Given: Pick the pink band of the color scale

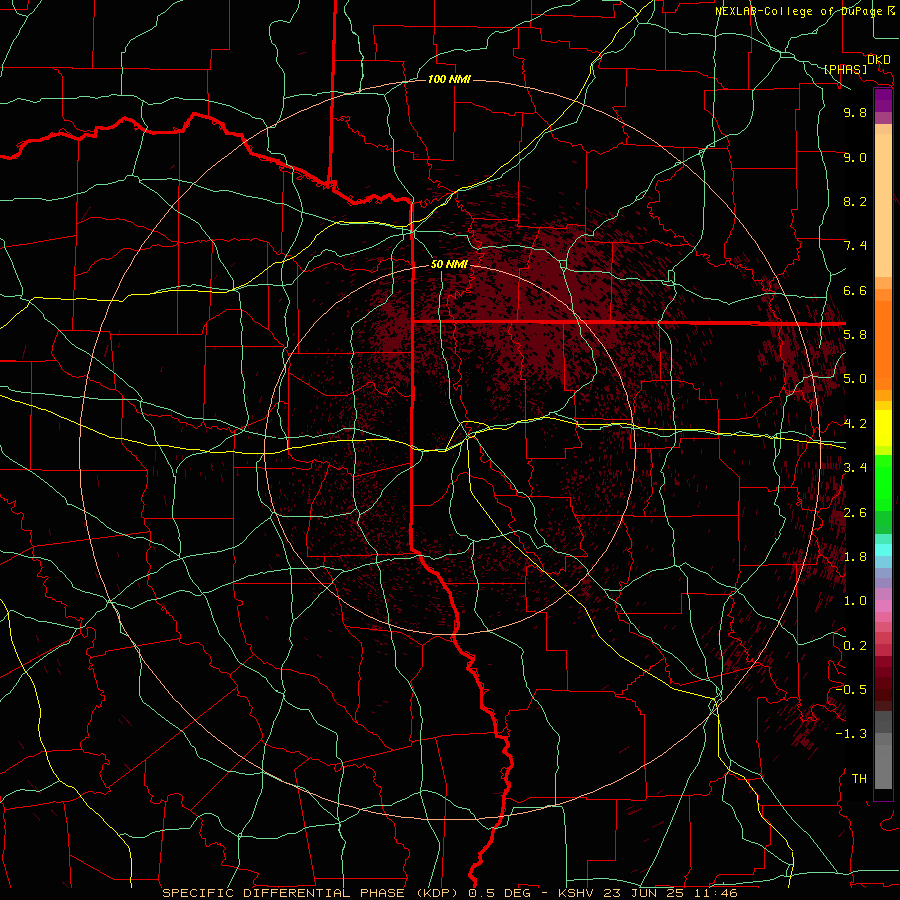Looking at the screenshot, I should 883,606.
